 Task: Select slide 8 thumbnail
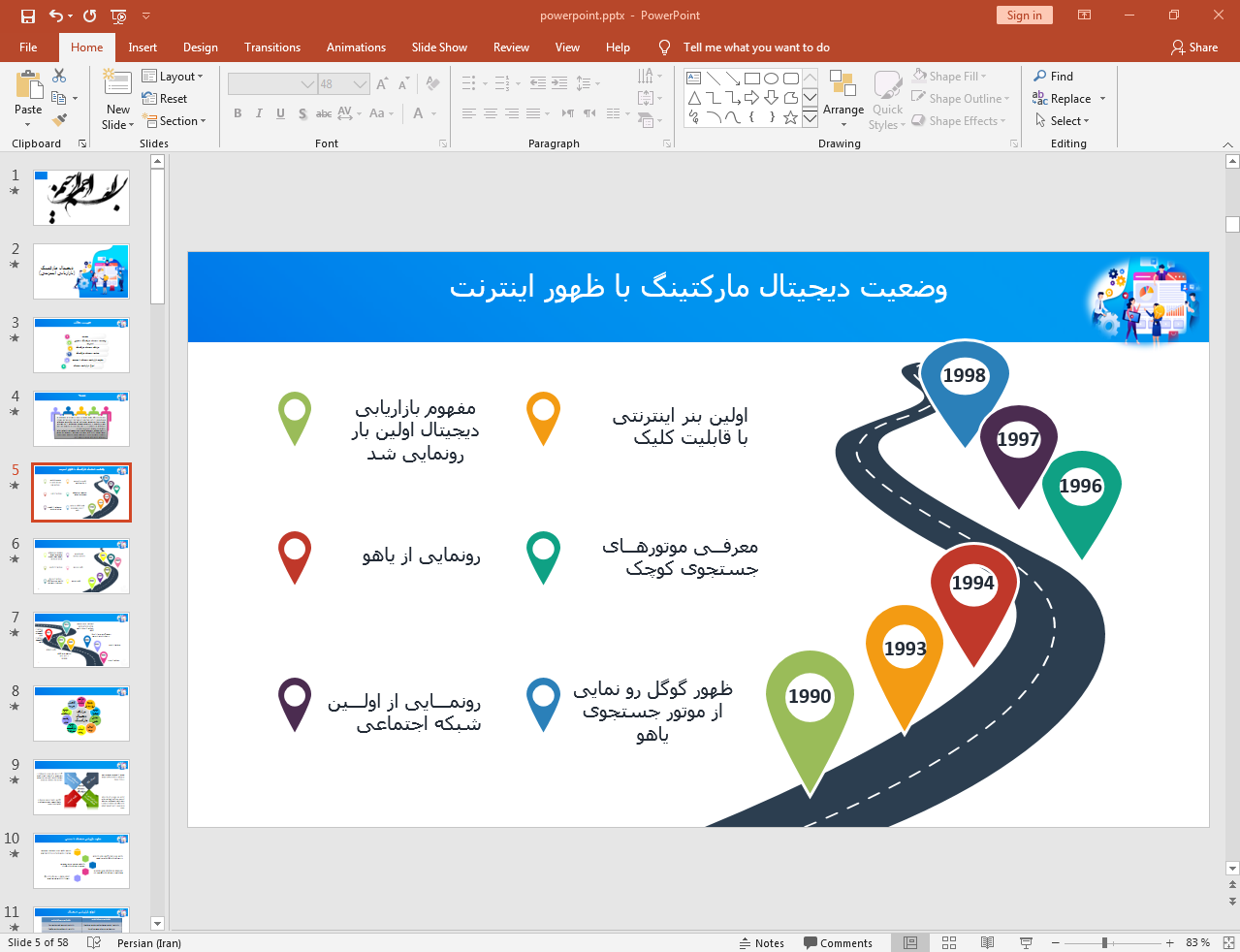[x=81, y=714]
